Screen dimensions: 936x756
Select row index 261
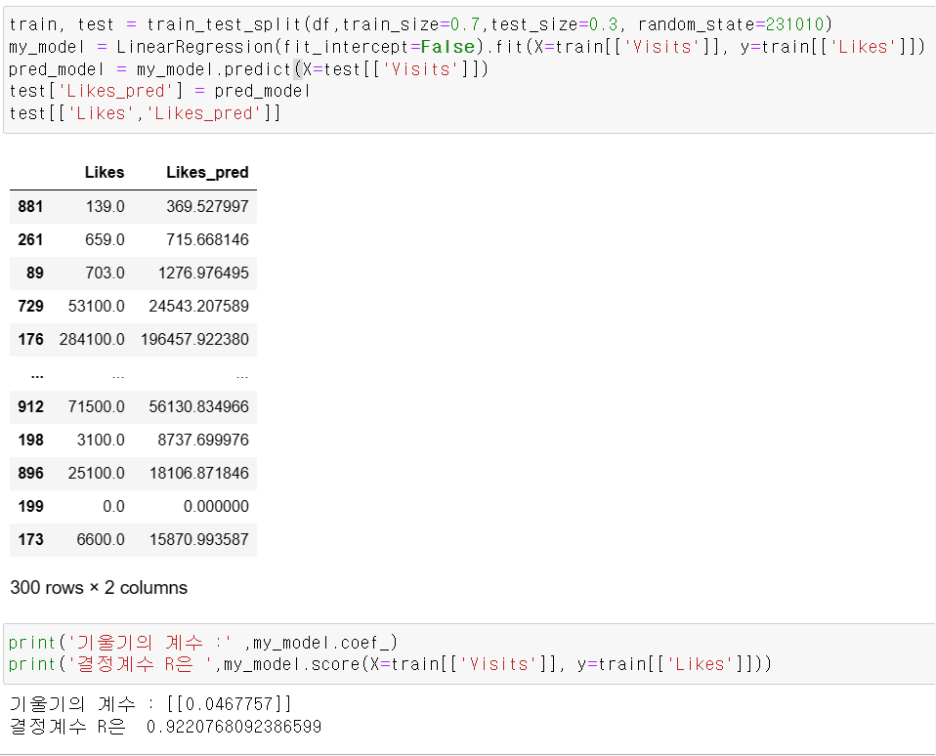30,240
